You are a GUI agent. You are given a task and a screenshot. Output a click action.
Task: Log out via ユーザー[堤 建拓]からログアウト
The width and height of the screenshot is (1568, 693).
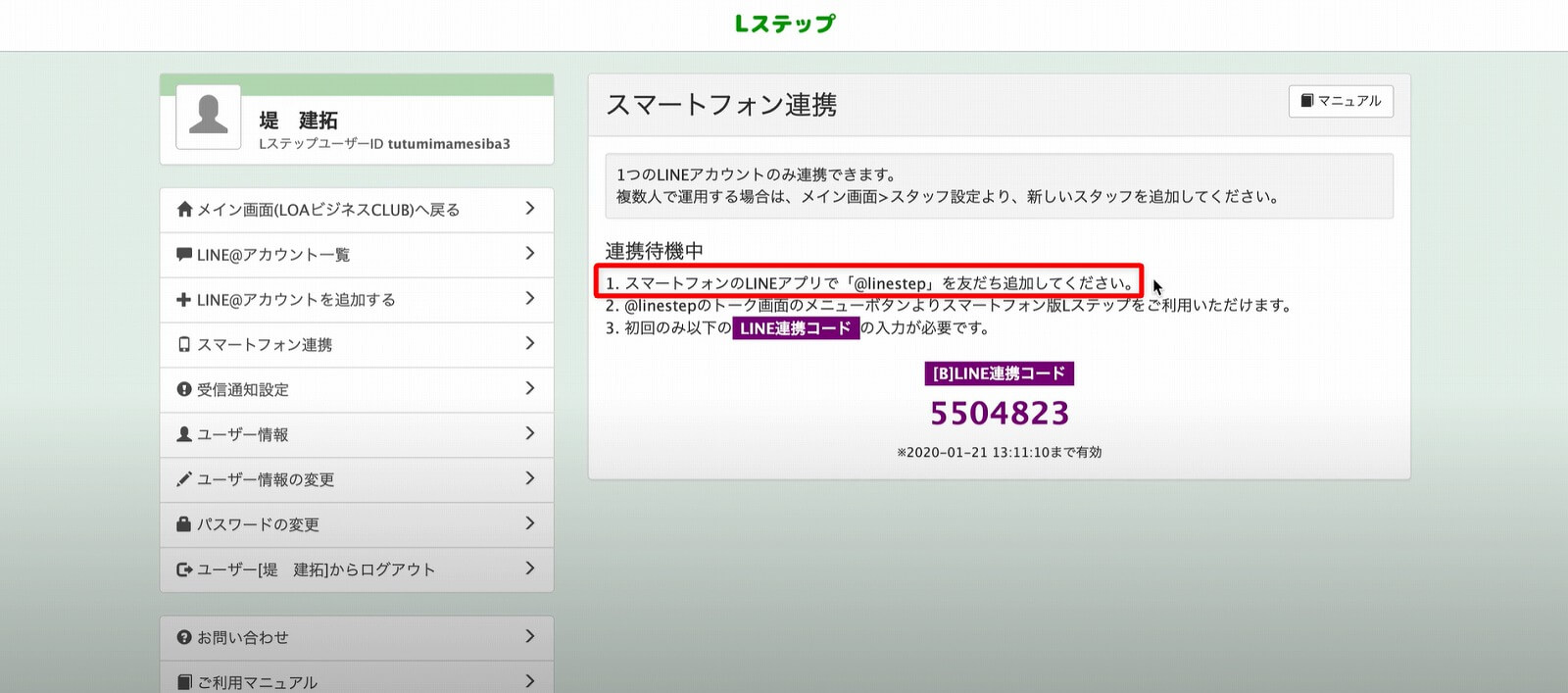click(x=357, y=569)
